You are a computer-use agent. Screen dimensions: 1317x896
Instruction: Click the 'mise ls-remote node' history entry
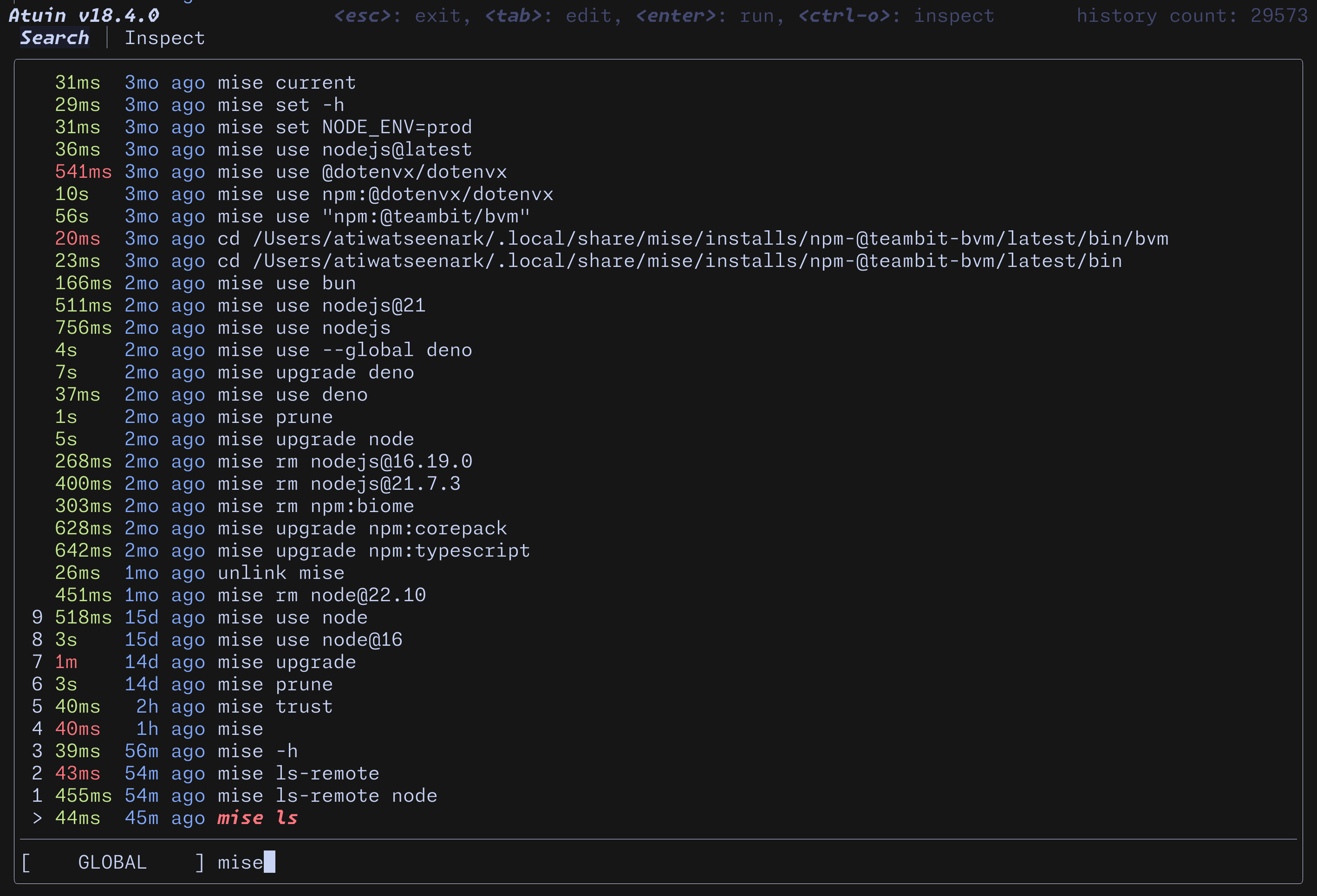pyautogui.click(x=326, y=796)
